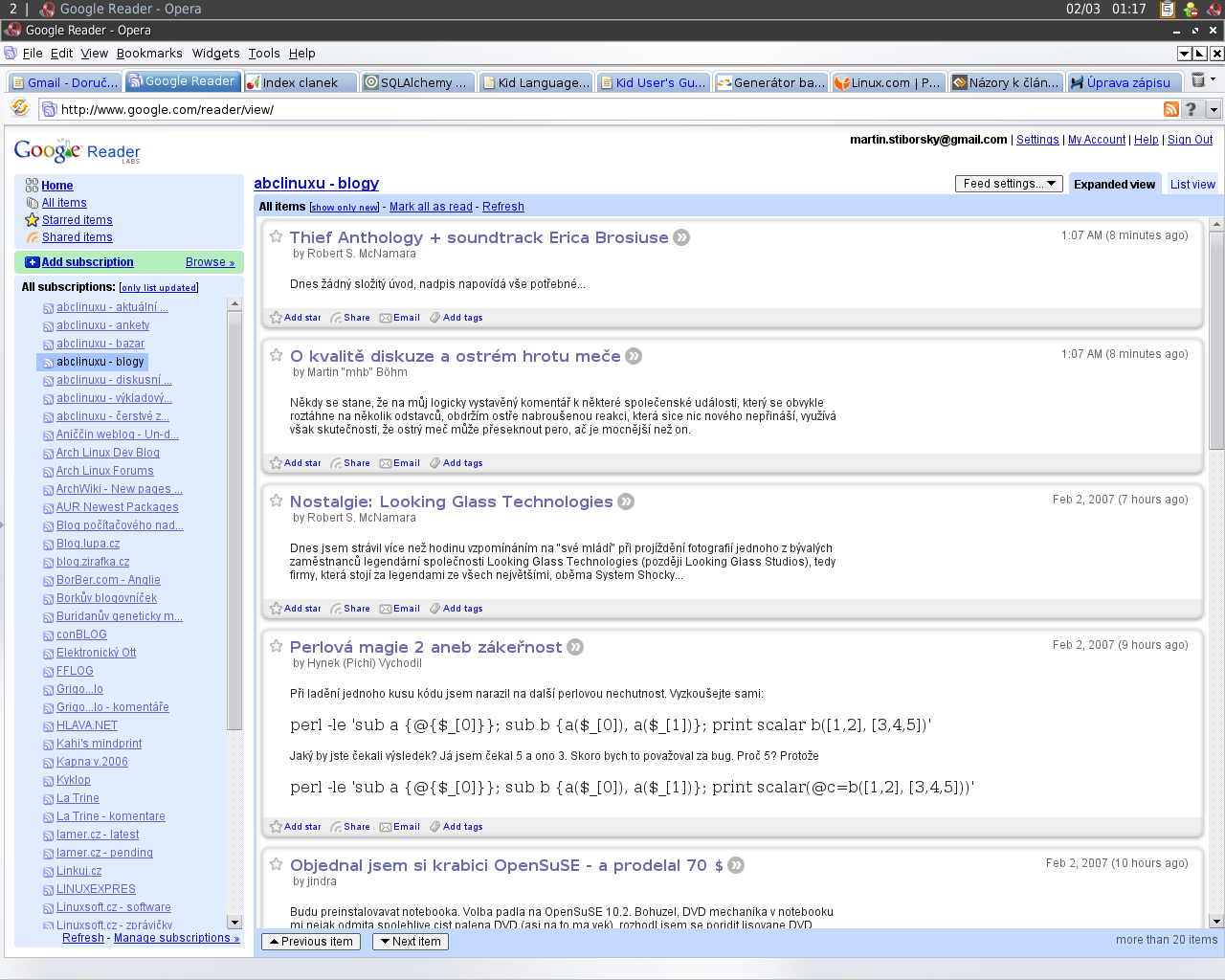Click the help question mark icon in address bar
The width and height of the screenshot is (1225, 980).
coord(1192,109)
